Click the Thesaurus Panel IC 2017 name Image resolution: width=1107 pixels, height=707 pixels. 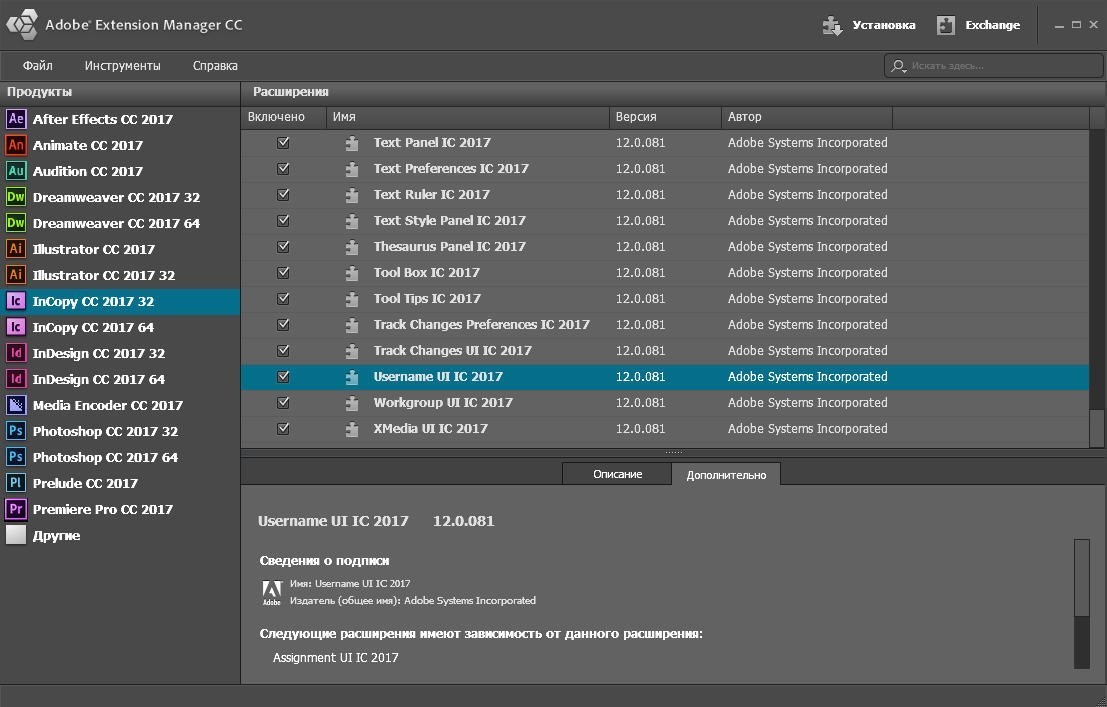(x=450, y=246)
